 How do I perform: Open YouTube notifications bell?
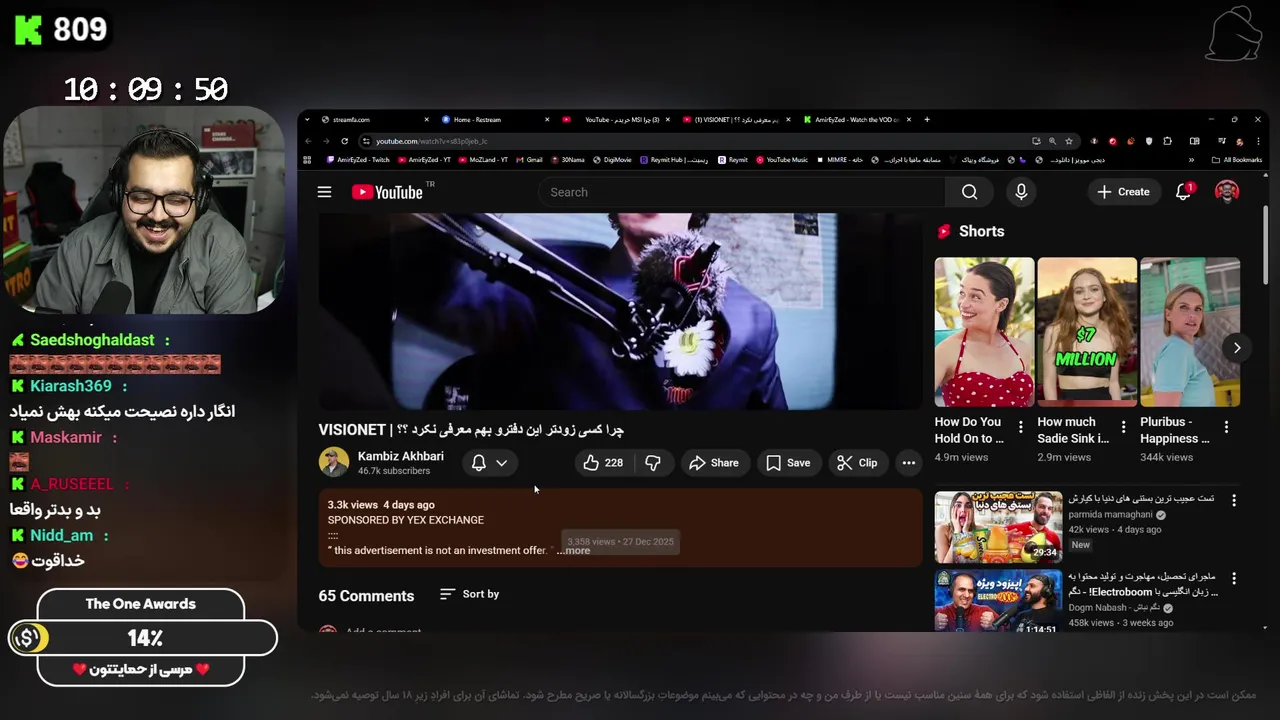click(x=1184, y=192)
